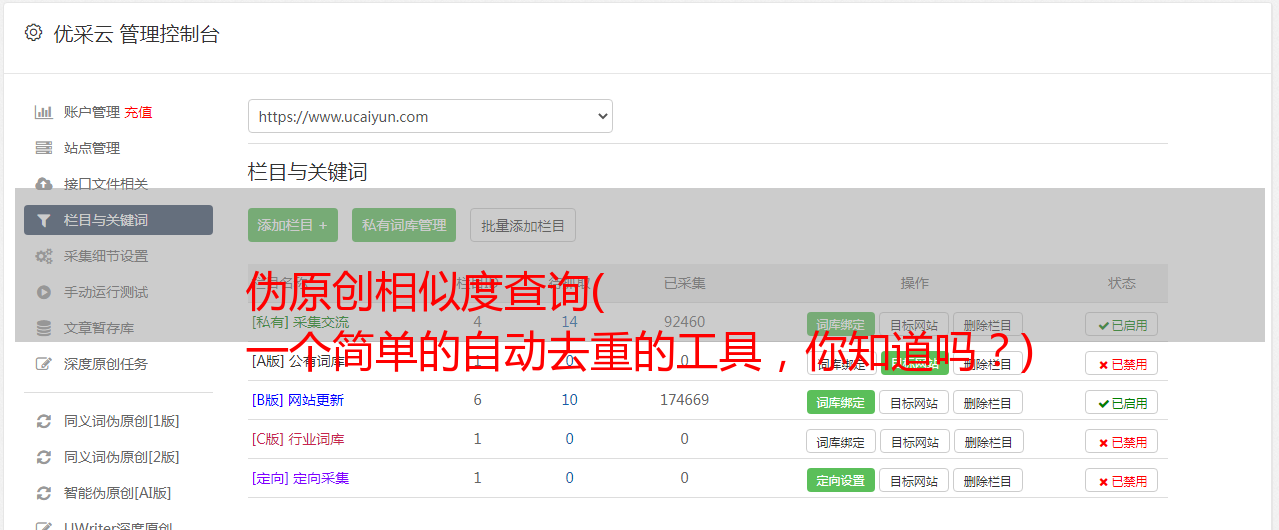The width and height of the screenshot is (1279, 530).
Task: Click 目标网站 in the 行业词库 row
Action: click(915, 442)
